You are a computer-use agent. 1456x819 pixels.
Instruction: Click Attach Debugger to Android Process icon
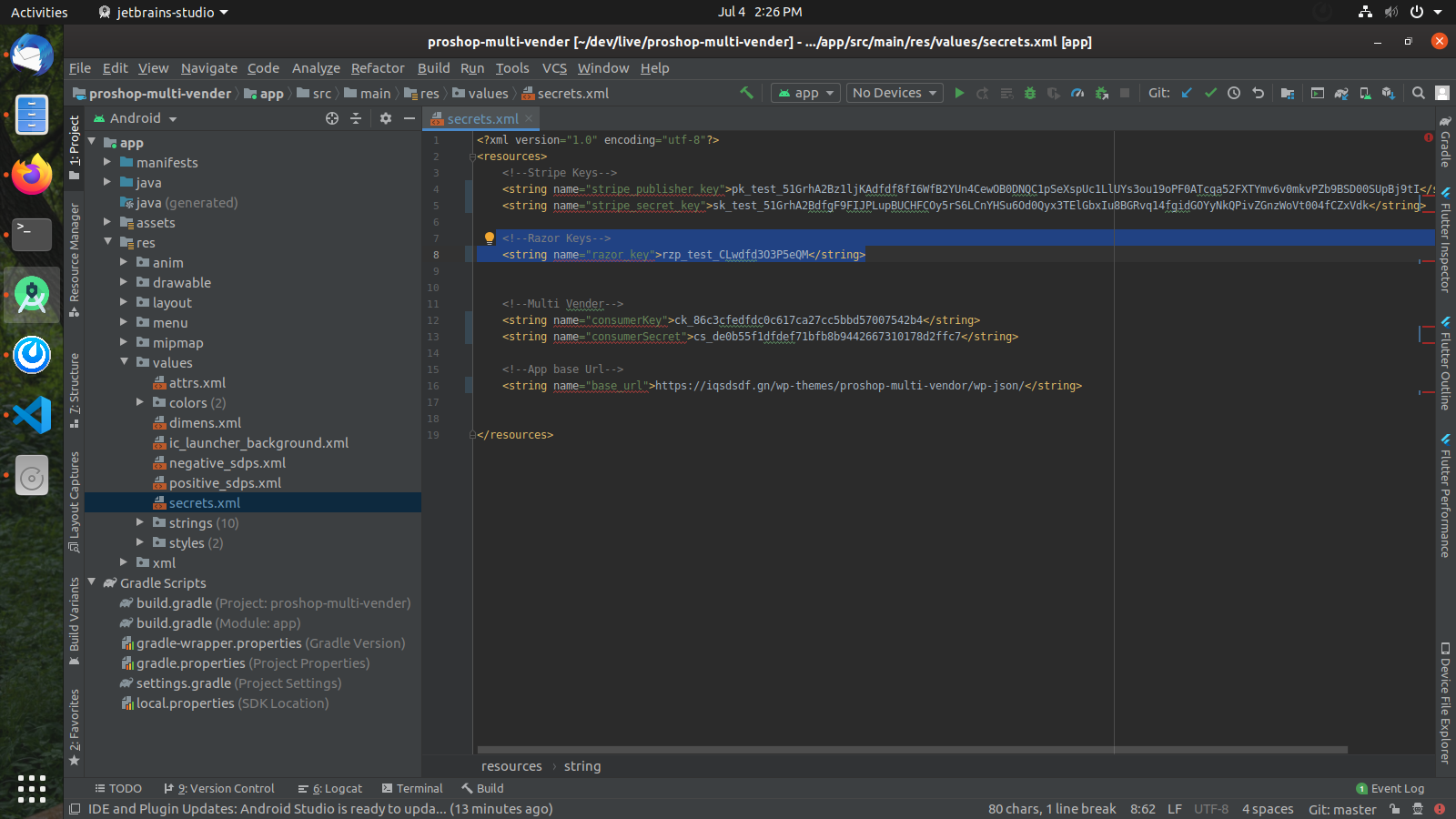[1101, 93]
